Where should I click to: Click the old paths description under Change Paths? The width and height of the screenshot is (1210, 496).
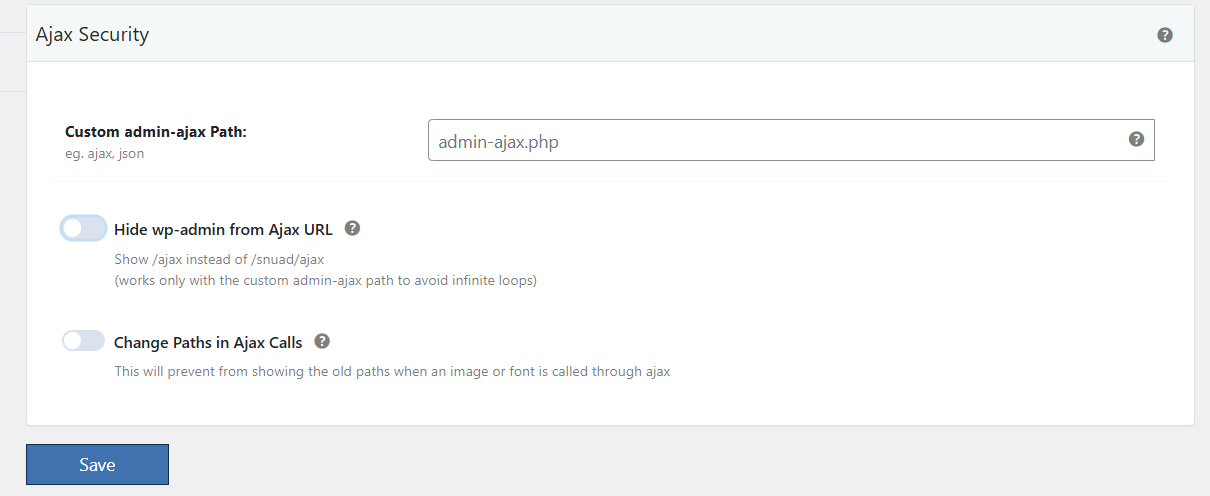pos(392,372)
